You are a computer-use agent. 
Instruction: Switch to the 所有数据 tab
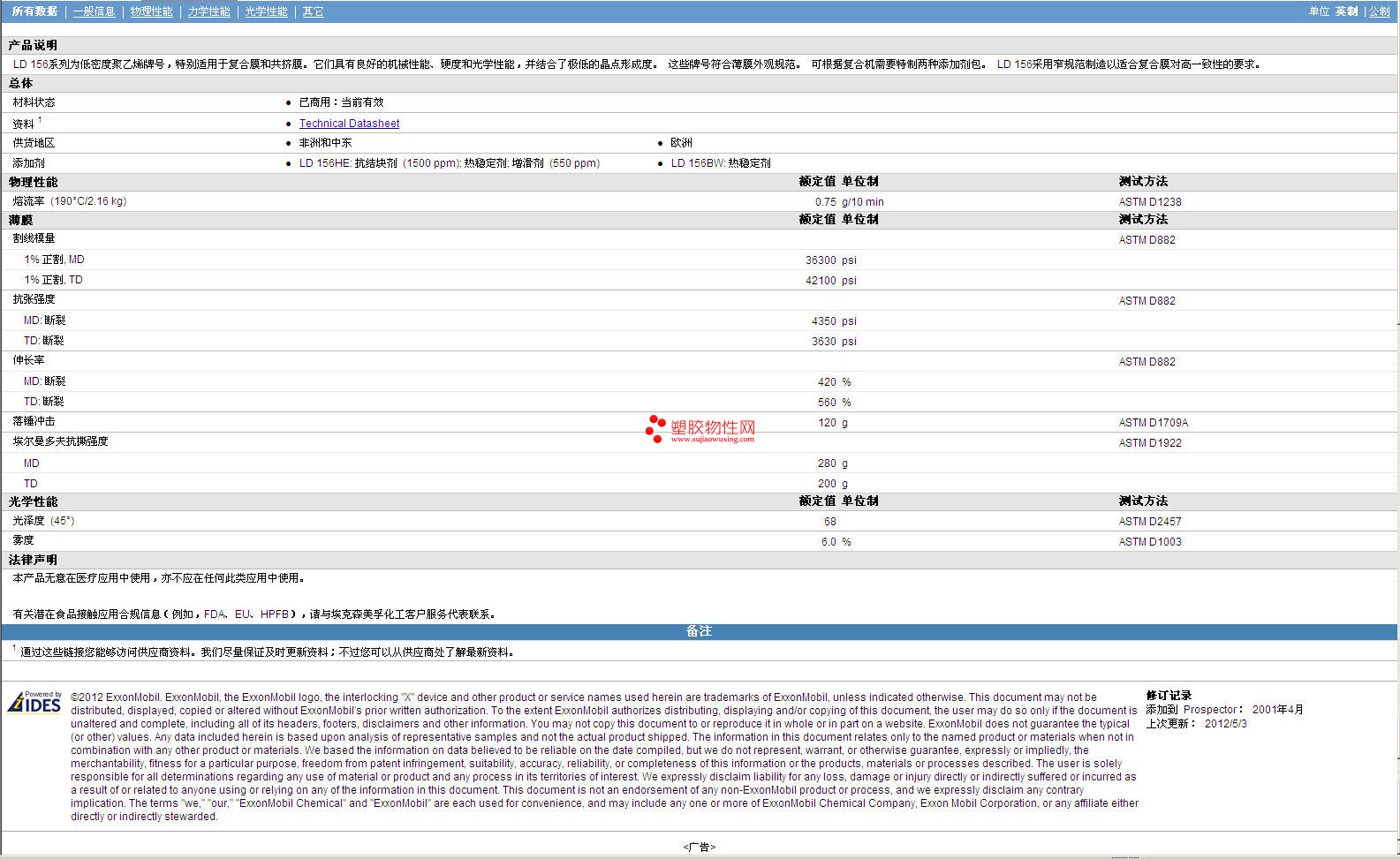(34, 11)
